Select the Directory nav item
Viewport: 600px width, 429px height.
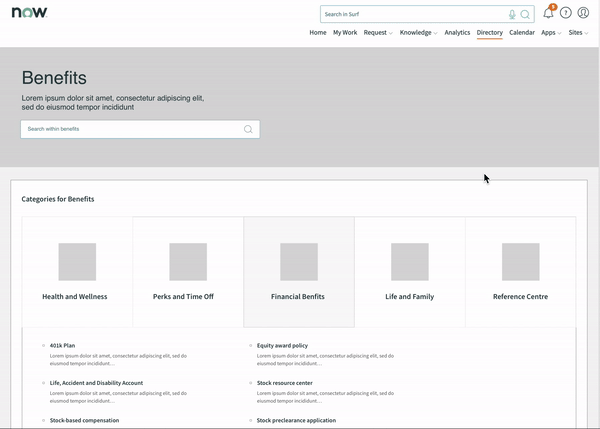489,33
